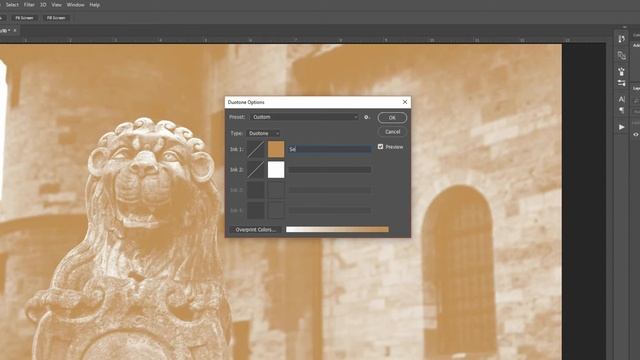Open the History panel icon
640x360 pixels.
[621, 39]
